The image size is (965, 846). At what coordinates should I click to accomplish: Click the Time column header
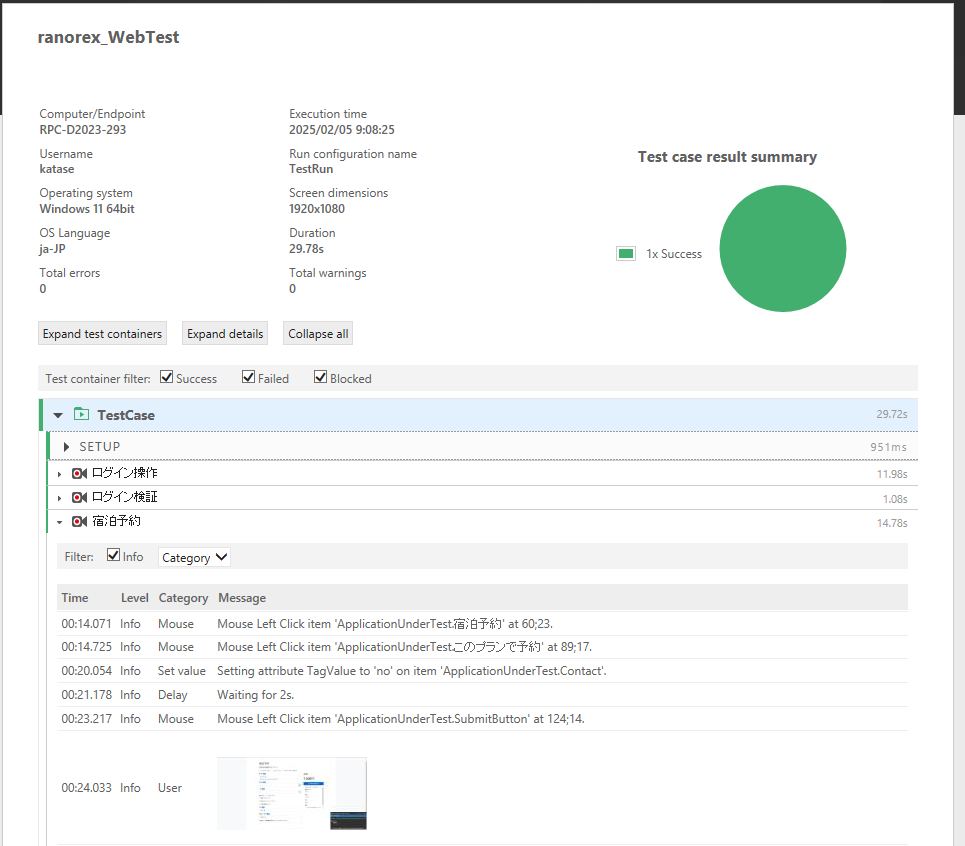click(75, 597)
